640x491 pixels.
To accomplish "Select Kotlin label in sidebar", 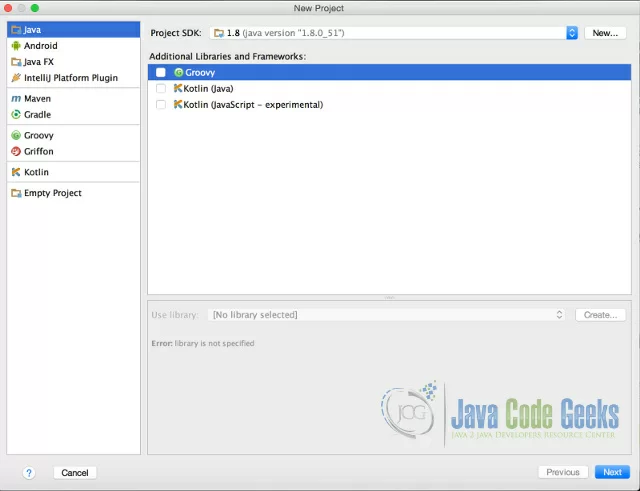I will (36, 172).
